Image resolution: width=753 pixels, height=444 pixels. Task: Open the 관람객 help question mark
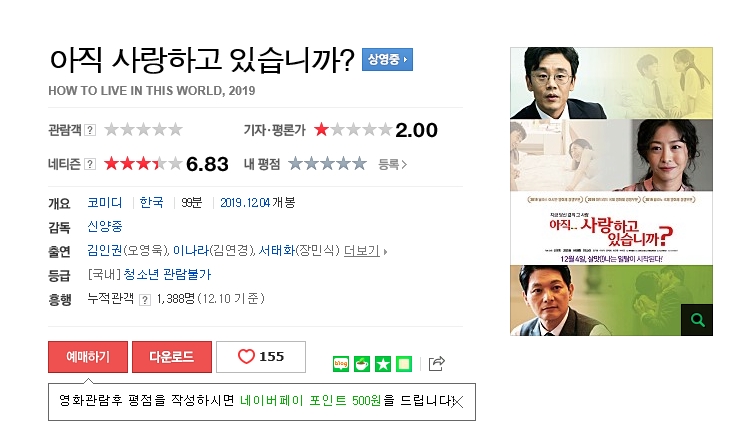[90, 130]
